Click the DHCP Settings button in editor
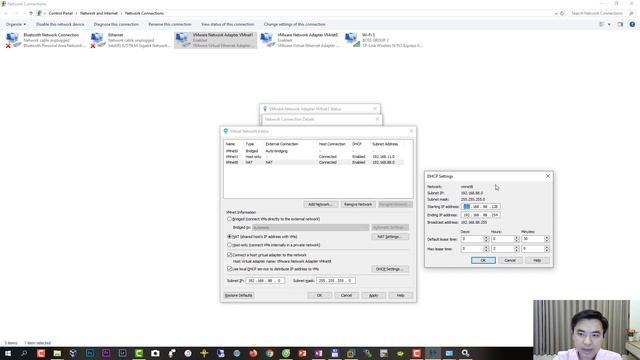The height and width of the screenshot is (360, 640). click(390, 269)
